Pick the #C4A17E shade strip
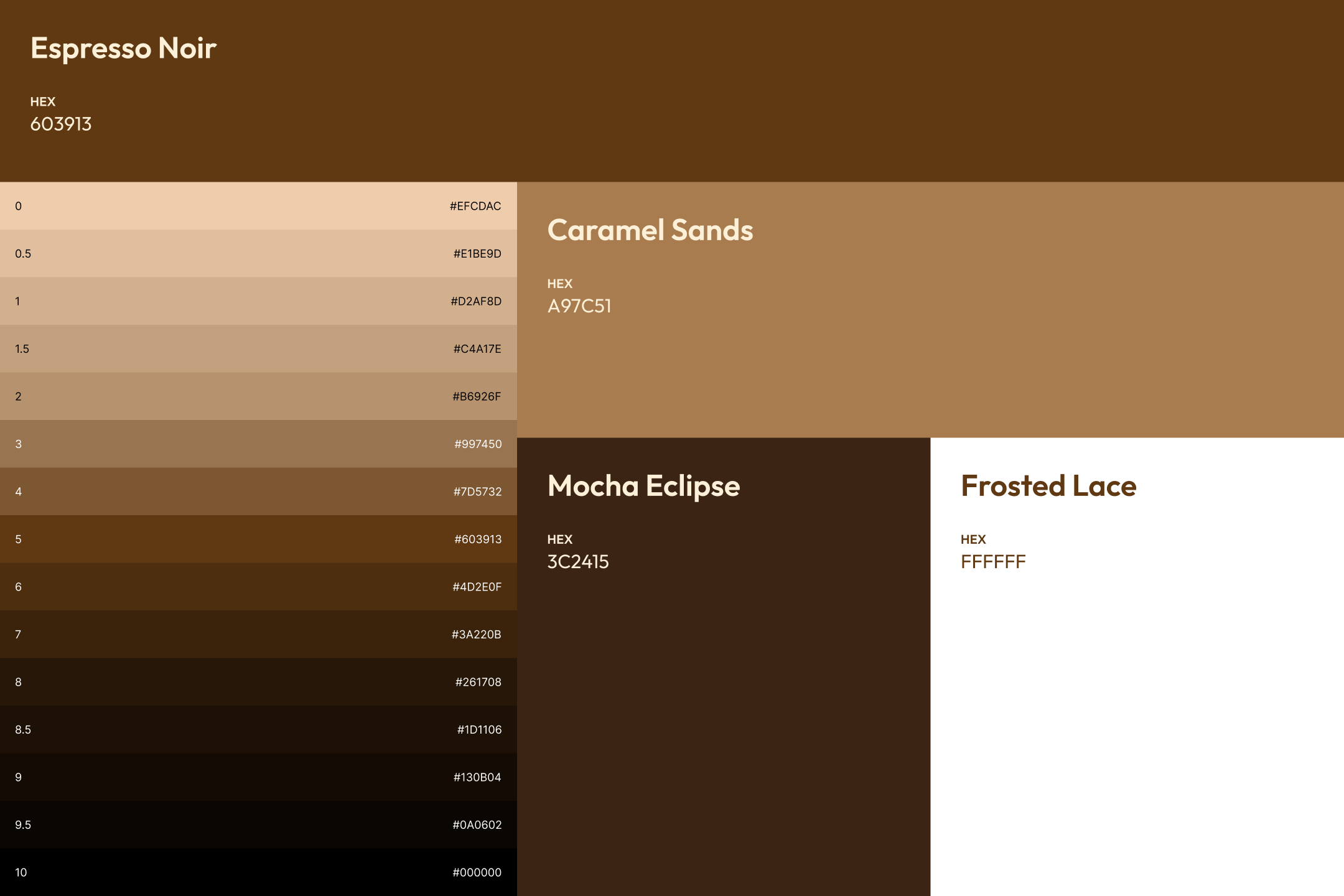The width and height of the screenshot is (1344, 896). 258,349
